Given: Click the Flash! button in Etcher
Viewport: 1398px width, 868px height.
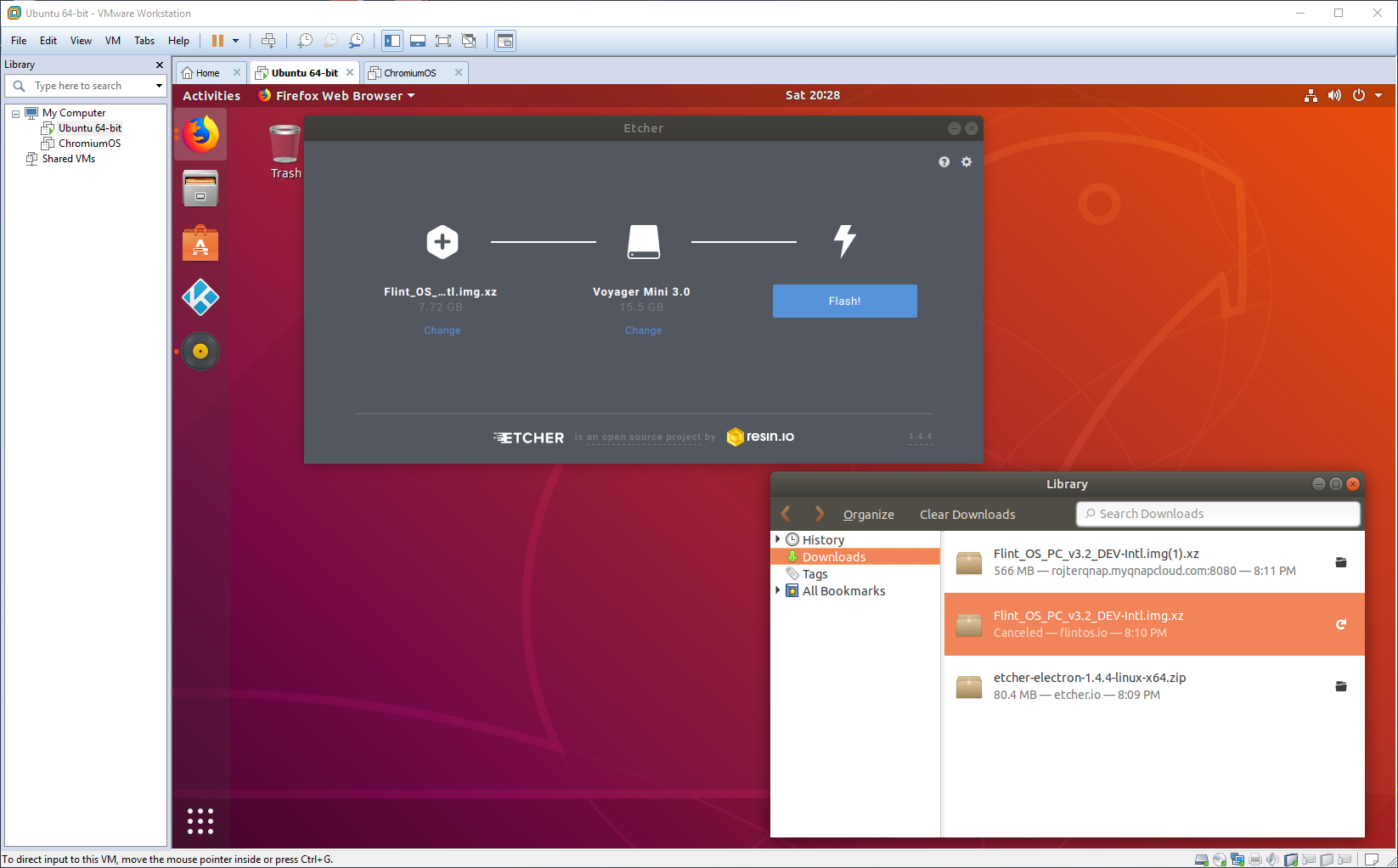Looking at the screenshot, I should pos(845,301).
